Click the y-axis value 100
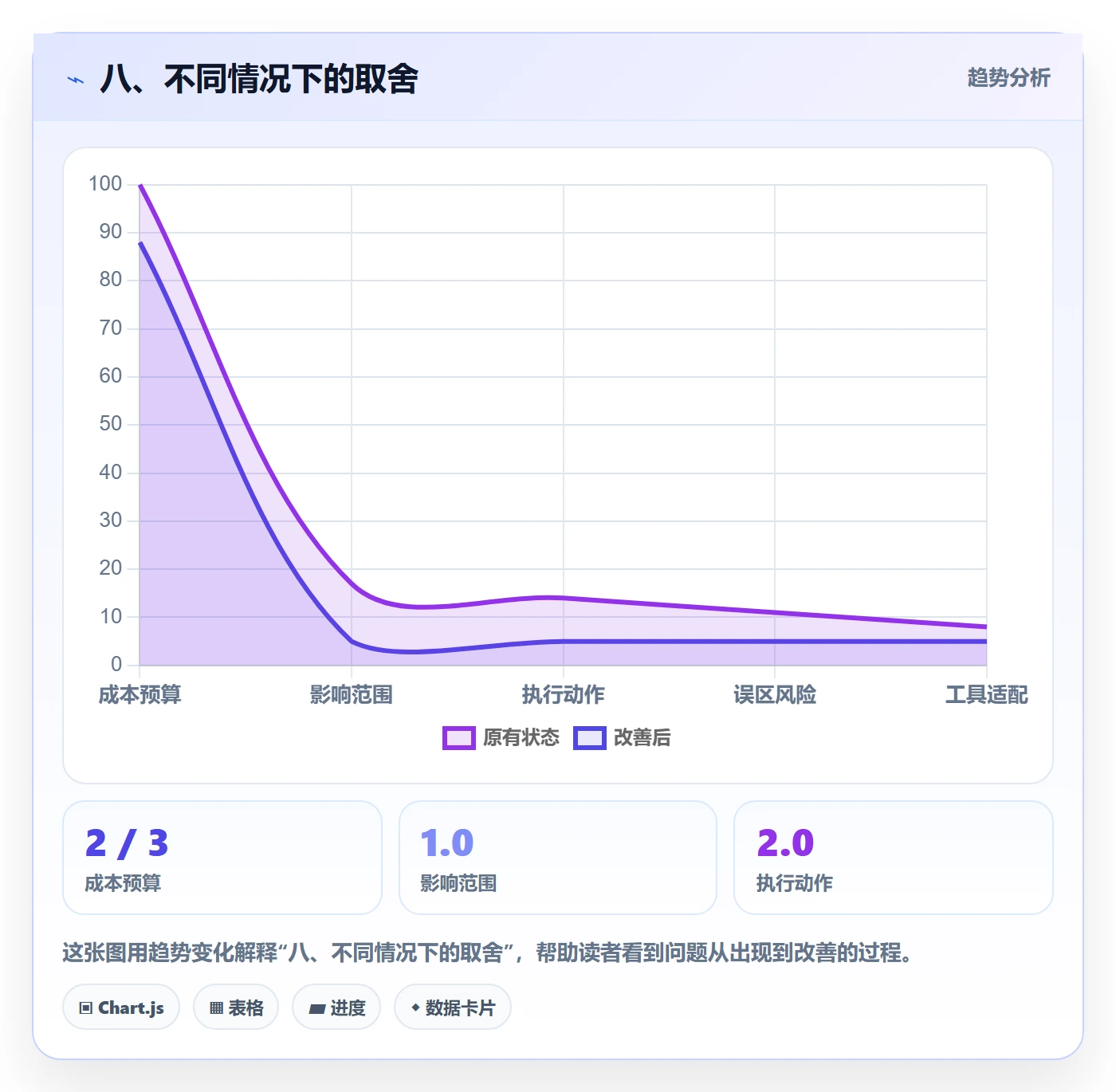The width and height of the screenshot is (1116, 1092). [x=105, y=184]
